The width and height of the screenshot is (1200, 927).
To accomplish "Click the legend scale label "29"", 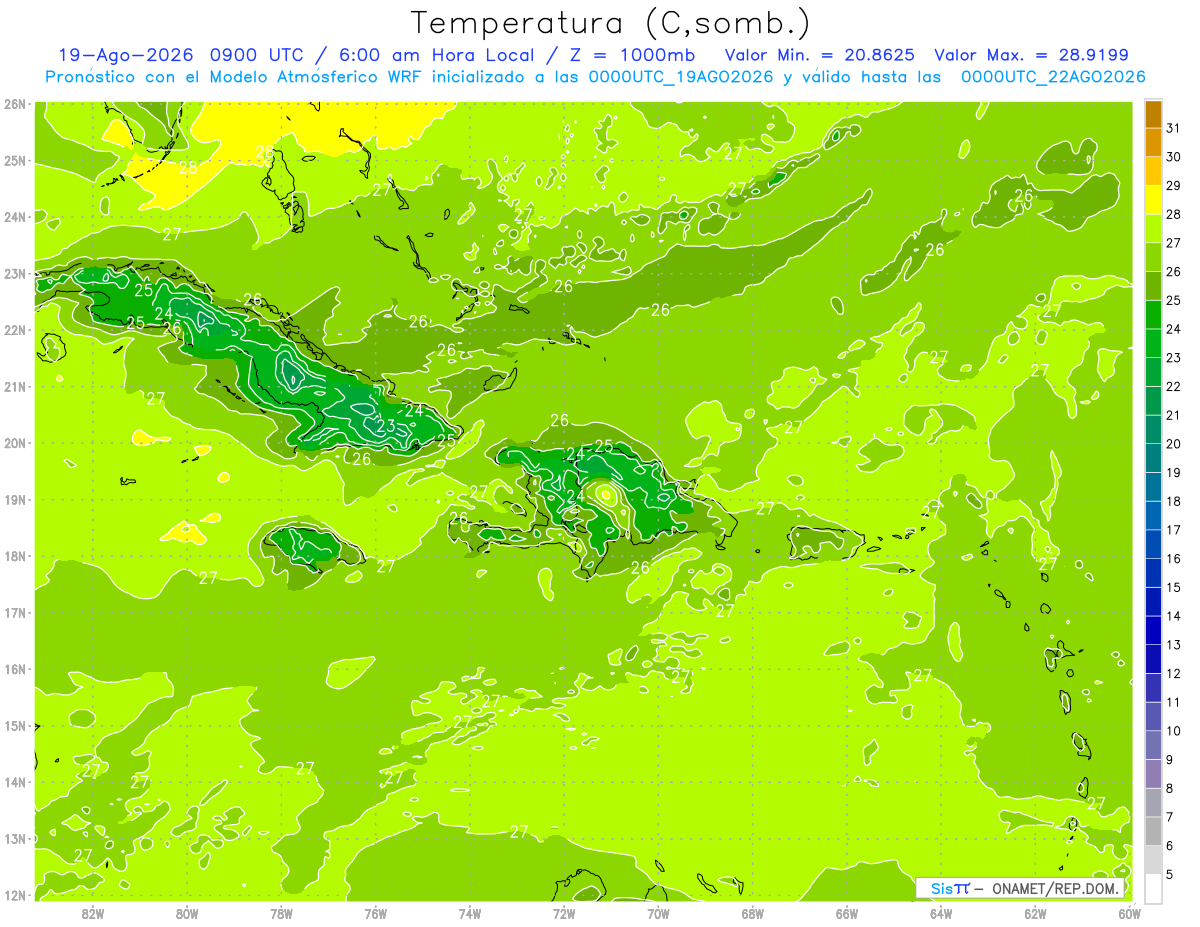I will click(x=1174, y=185).
